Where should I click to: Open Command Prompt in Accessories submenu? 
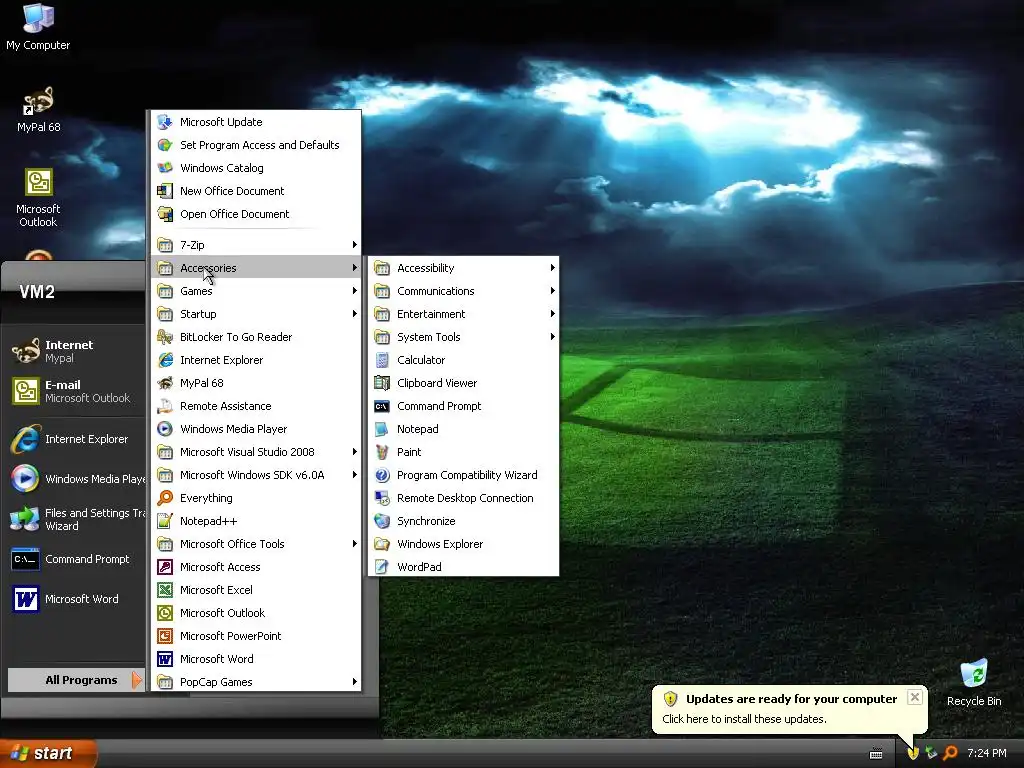tap(463, 406)
